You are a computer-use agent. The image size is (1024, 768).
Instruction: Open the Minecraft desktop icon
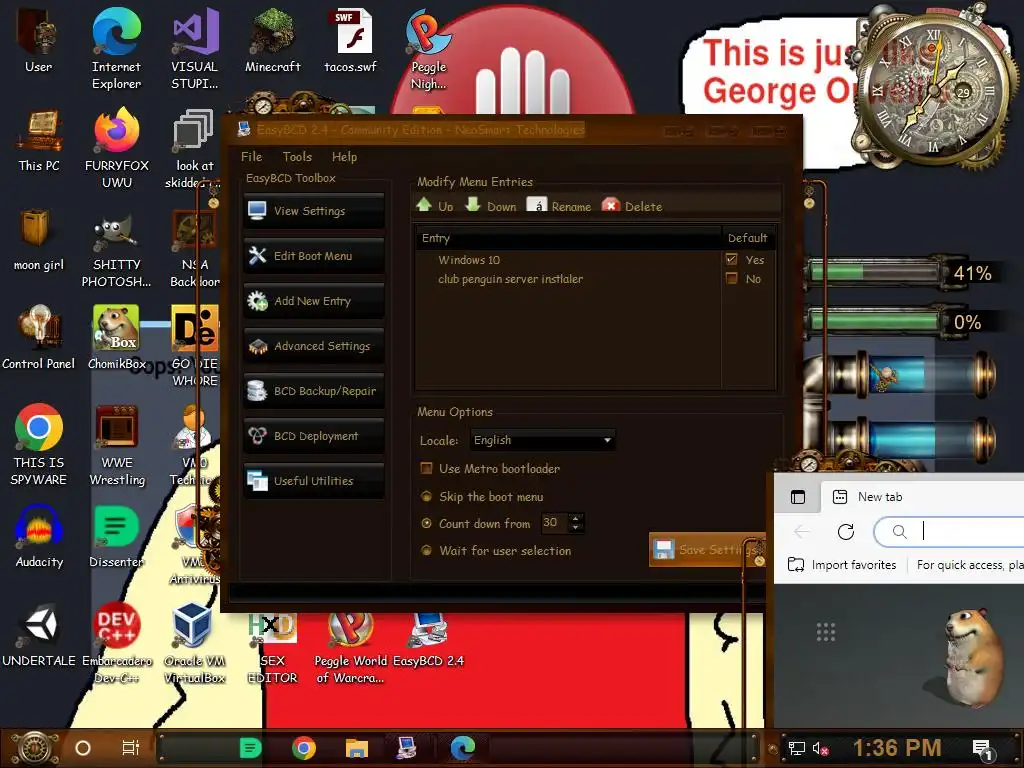coord(273,40)
